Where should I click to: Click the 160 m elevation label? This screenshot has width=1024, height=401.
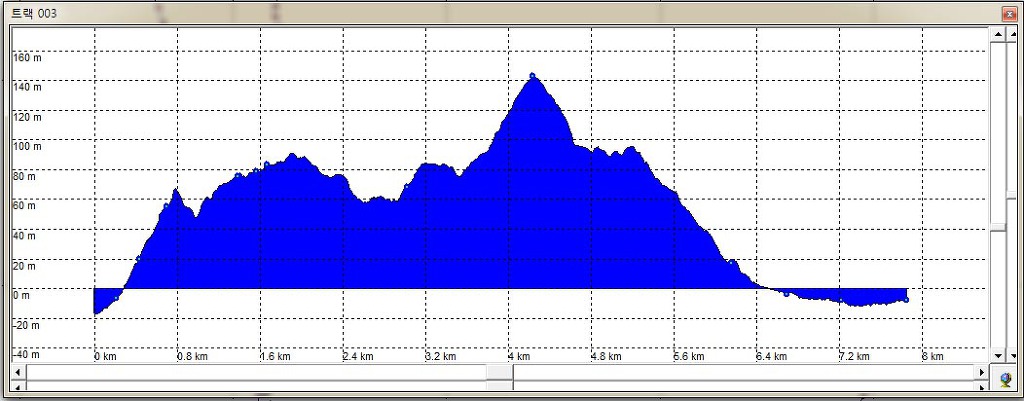click(27, 57)
